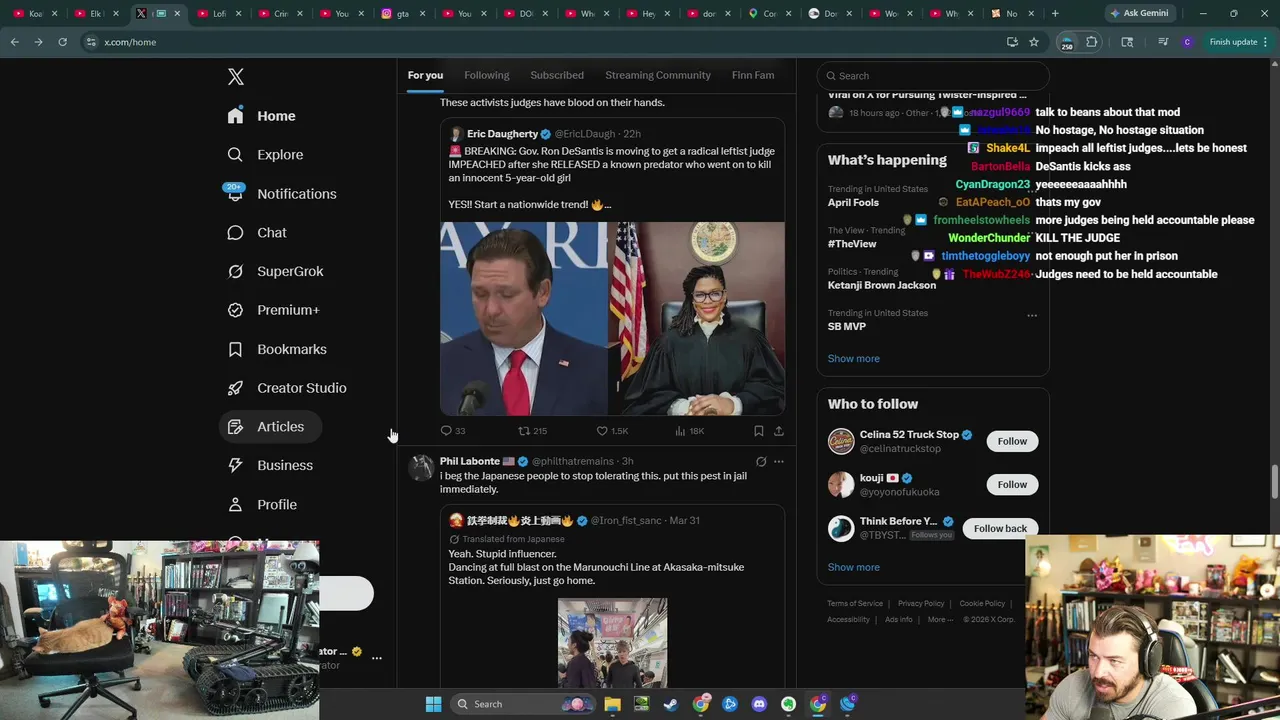This screenshot has height=720, width=1280.
Task: Open Chat from sidebar
Action: tap(257, 232)
